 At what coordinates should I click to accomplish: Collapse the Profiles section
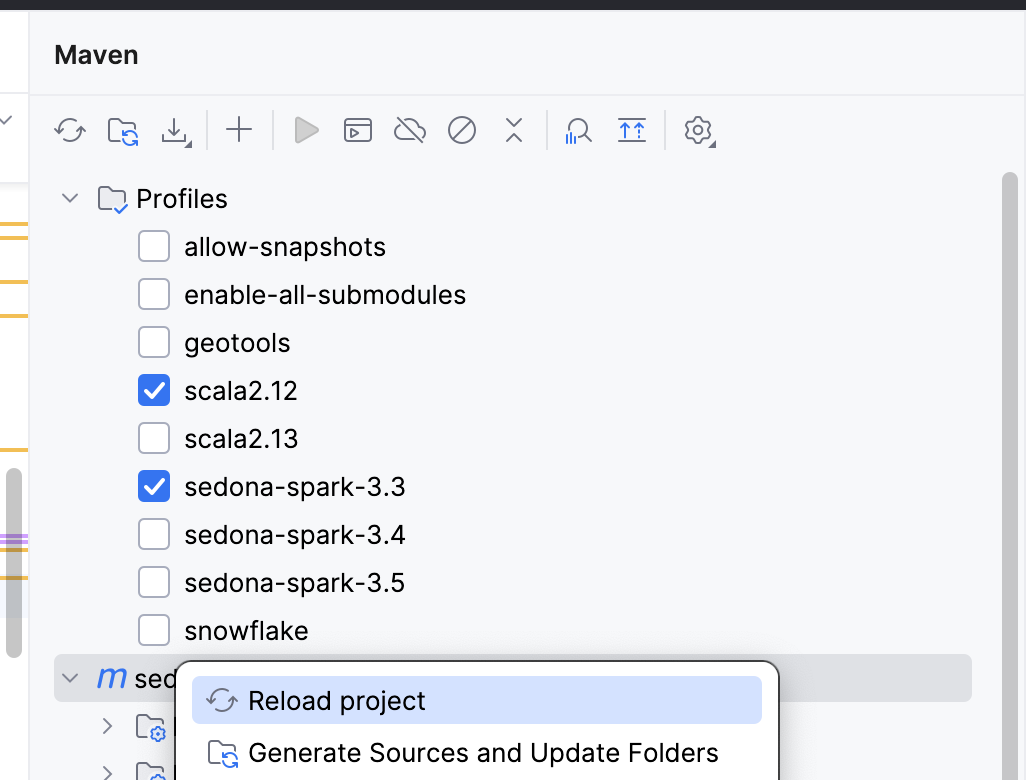69,198
